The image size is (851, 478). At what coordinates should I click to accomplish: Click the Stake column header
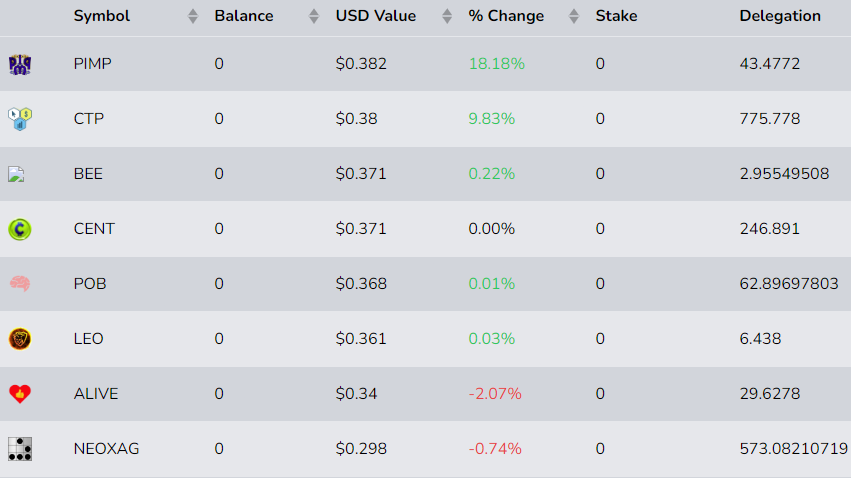click(x=616, y=16)
